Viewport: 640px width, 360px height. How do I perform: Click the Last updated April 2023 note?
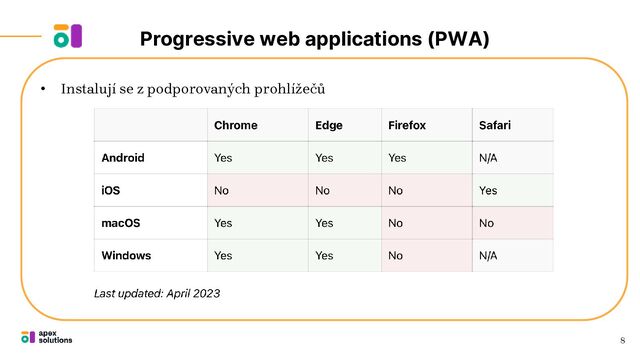click(x=157, y=293)
